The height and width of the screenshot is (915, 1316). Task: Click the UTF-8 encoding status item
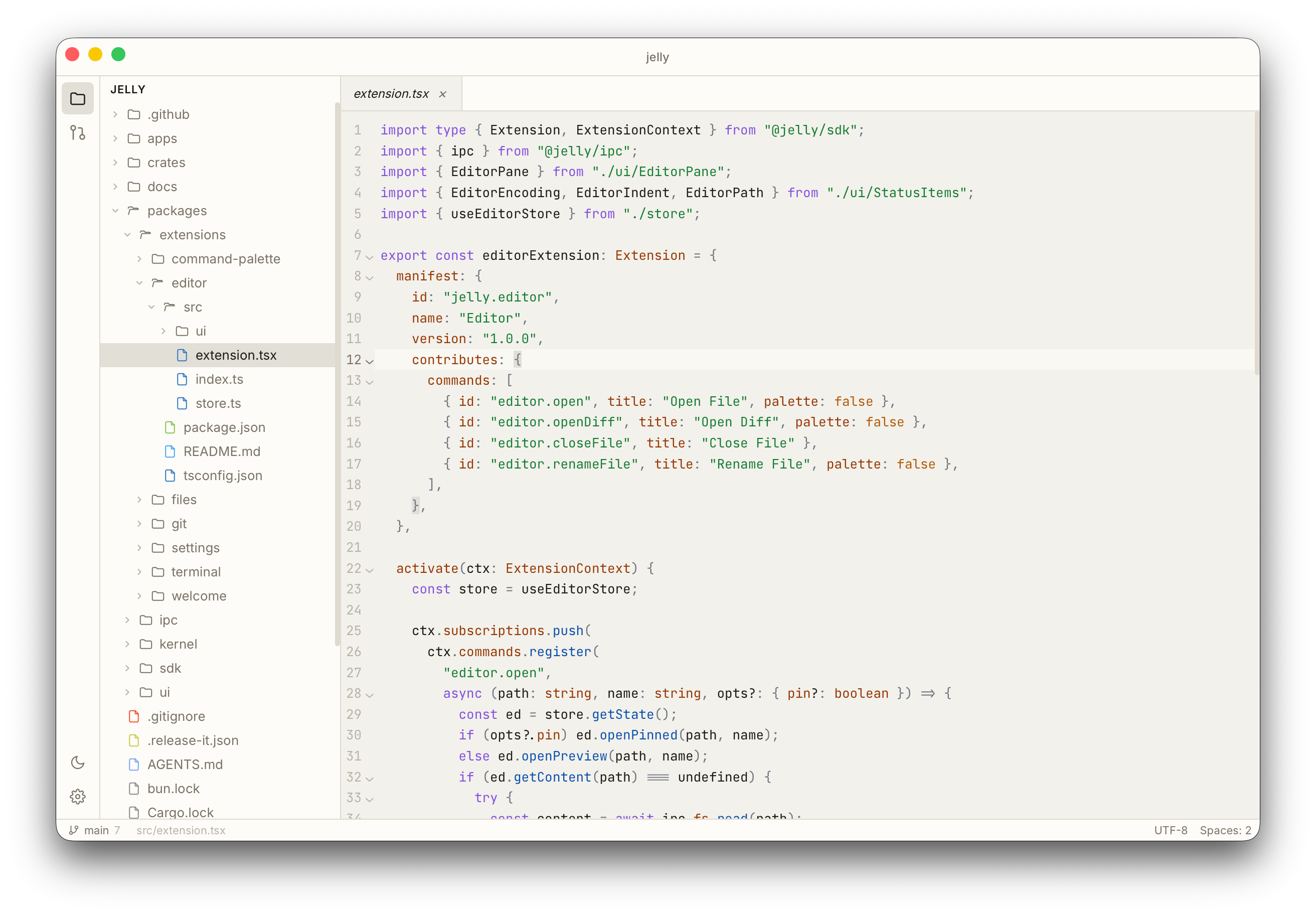coord(1171,830)
